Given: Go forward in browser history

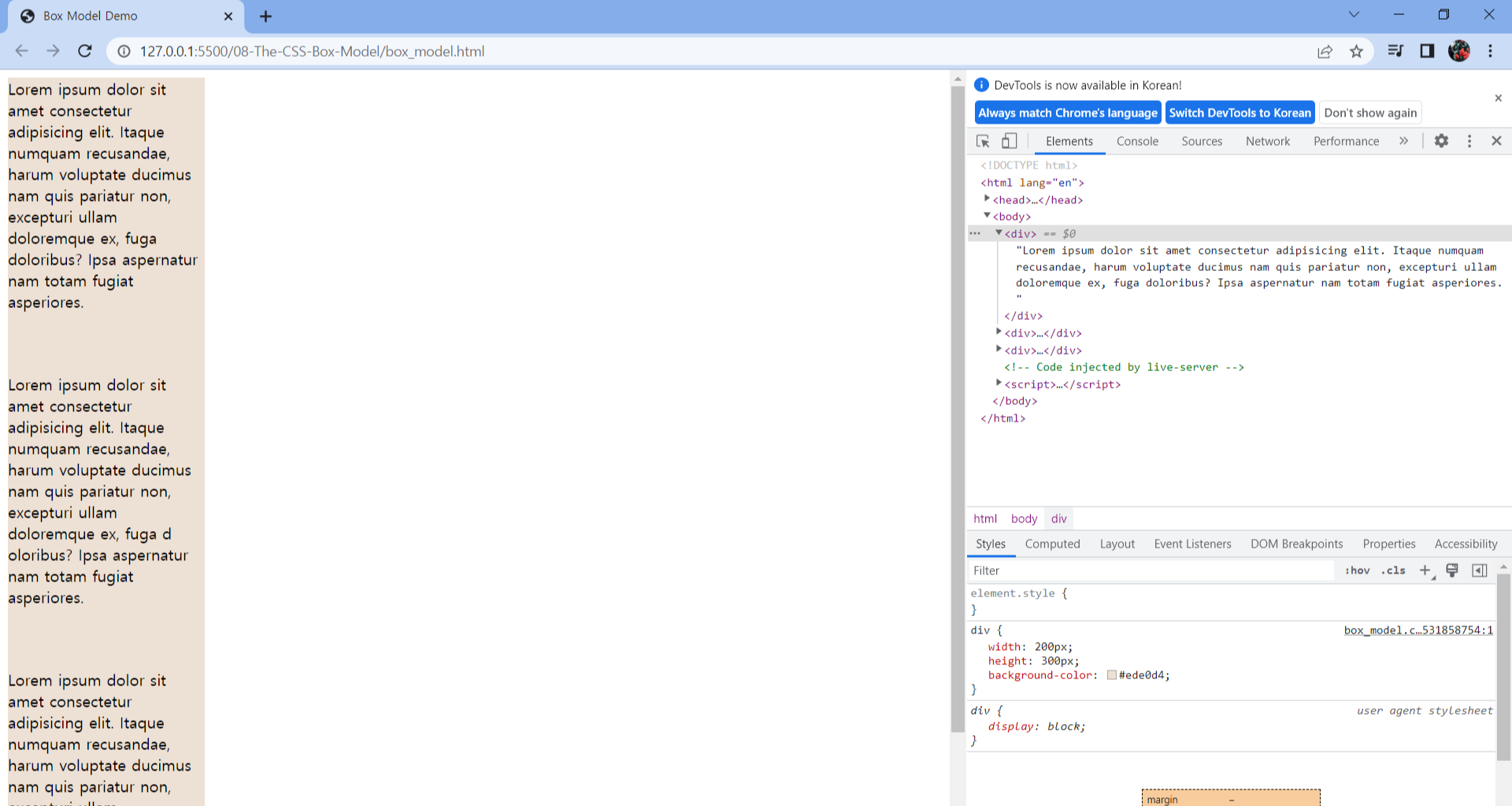Looking at the screenshot, I should click(53, 51).
